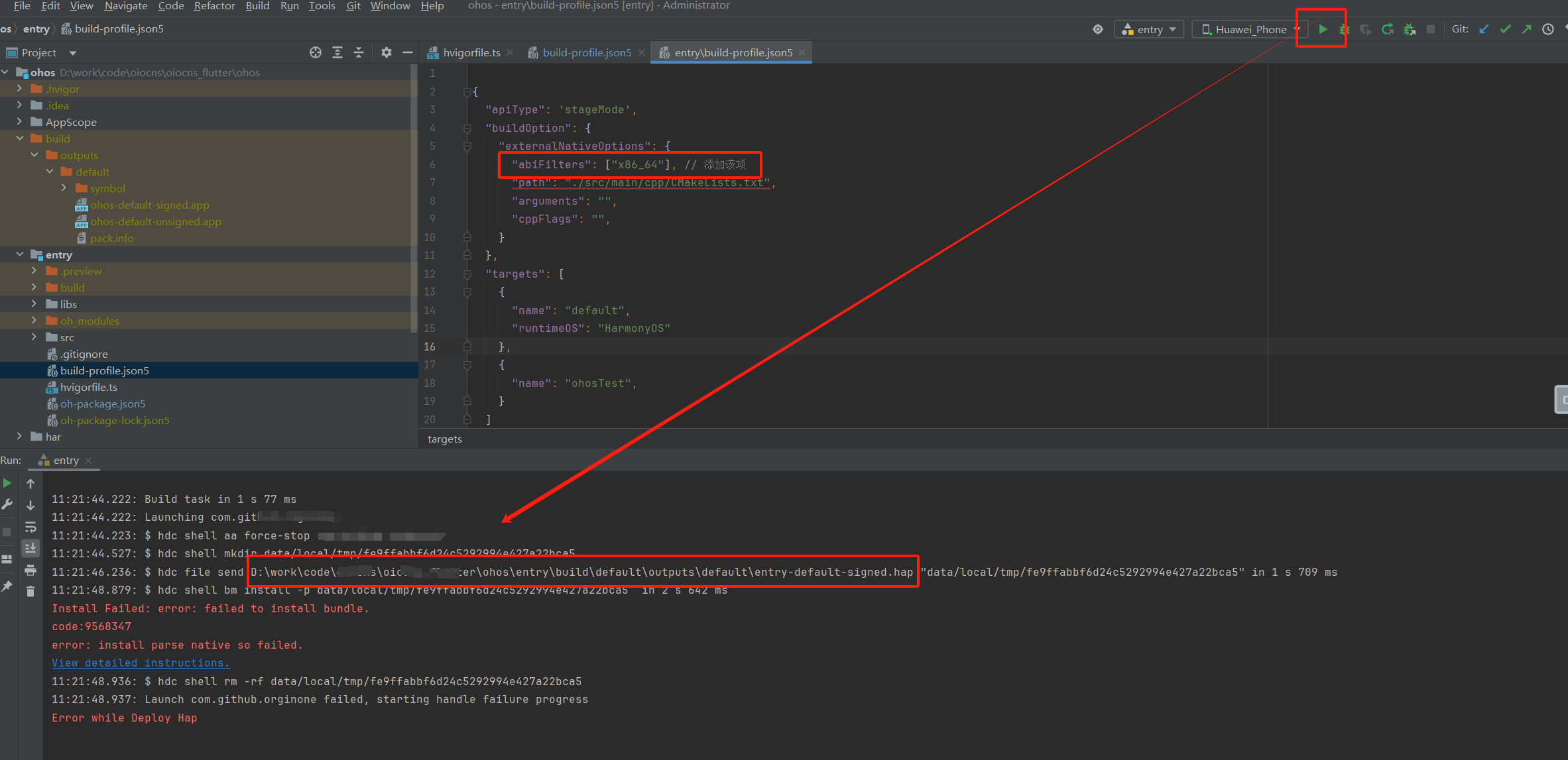The height and width of the screenshot is (760, 1568).
Task: Hide the Project tool window
Action: (408, 52)
